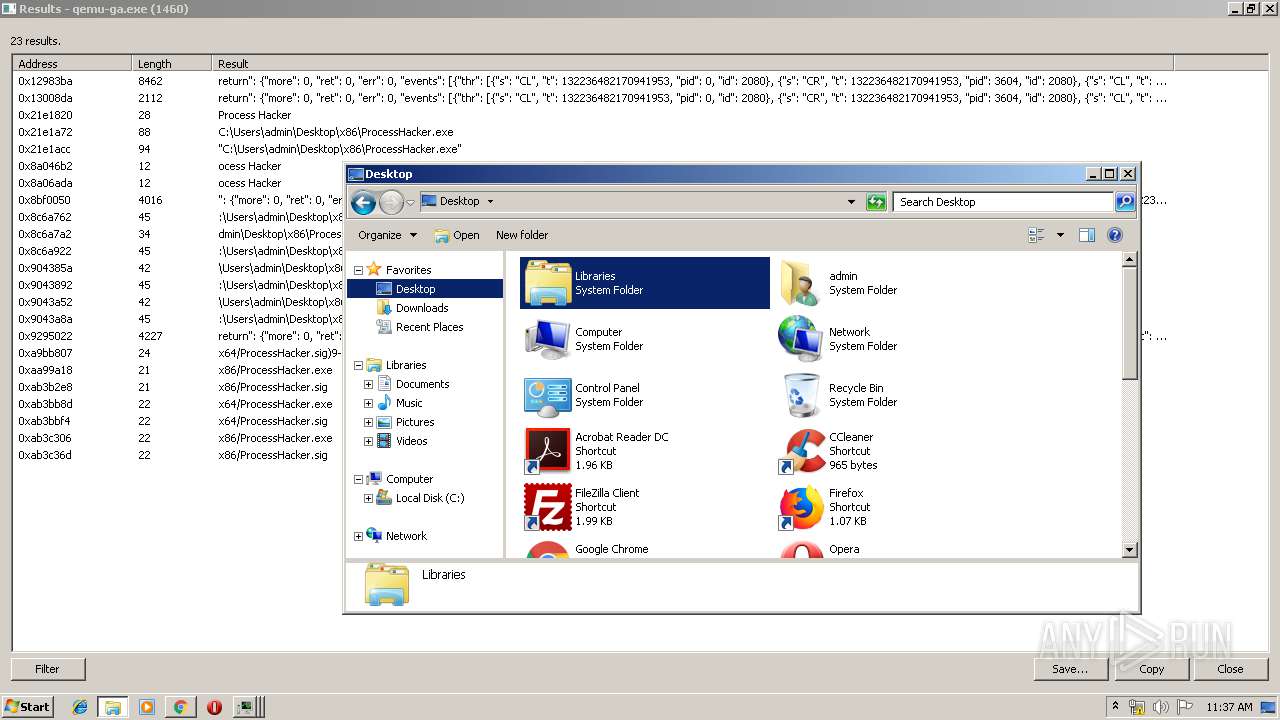The image size is (1280, 720).
Task: Click the Close button in Results window
Action: (x=1231, y=669)
